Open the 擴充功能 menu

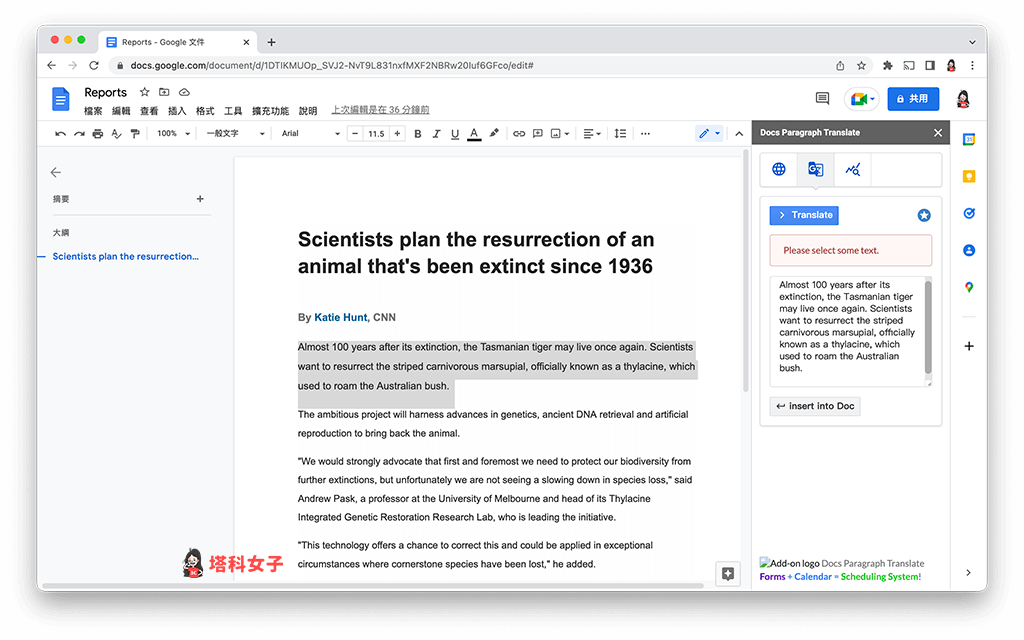(270, 111)
